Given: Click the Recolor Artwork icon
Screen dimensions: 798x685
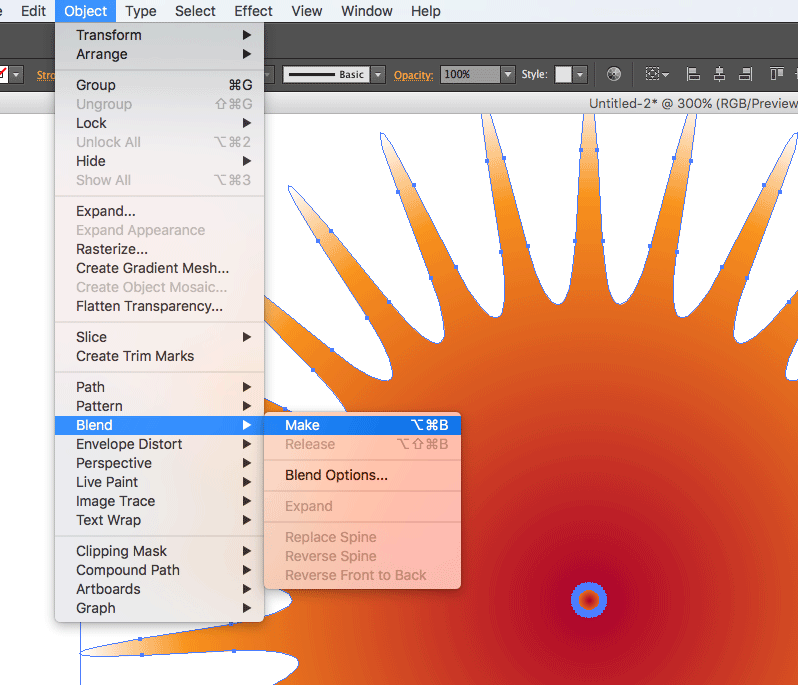Looking at the screenshot, I should tap(614, 75).
